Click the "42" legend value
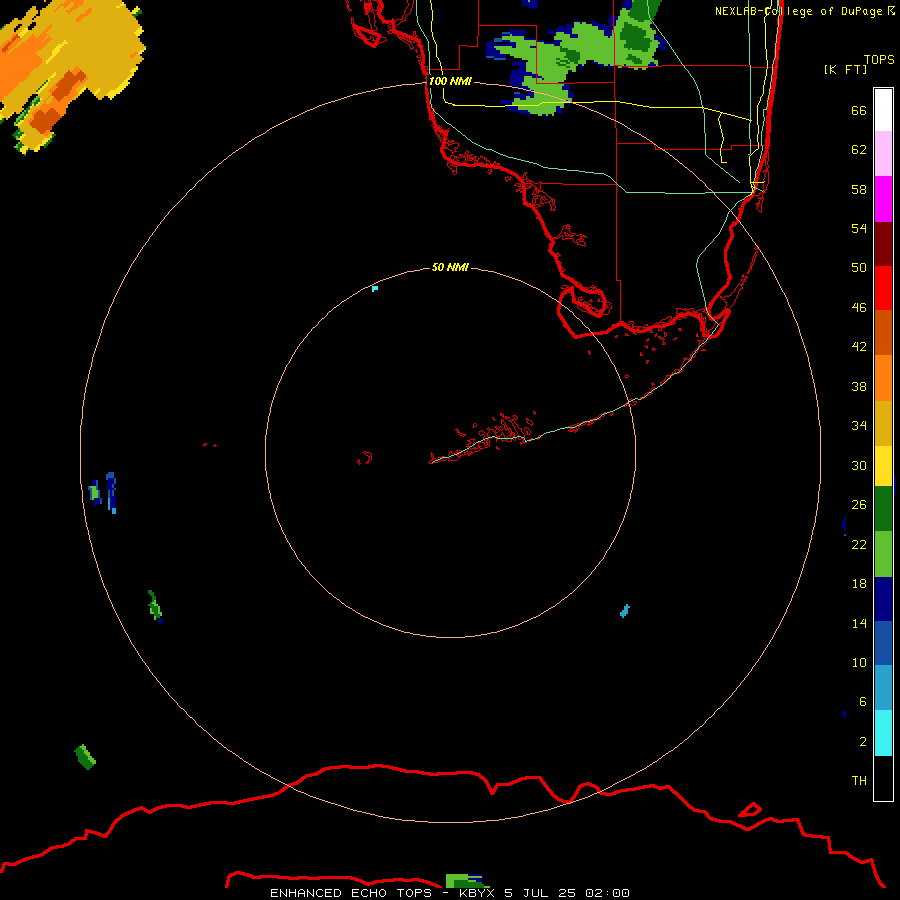This screenshot has height=900, width=900. pyautogui.click(x=859, y=347)
